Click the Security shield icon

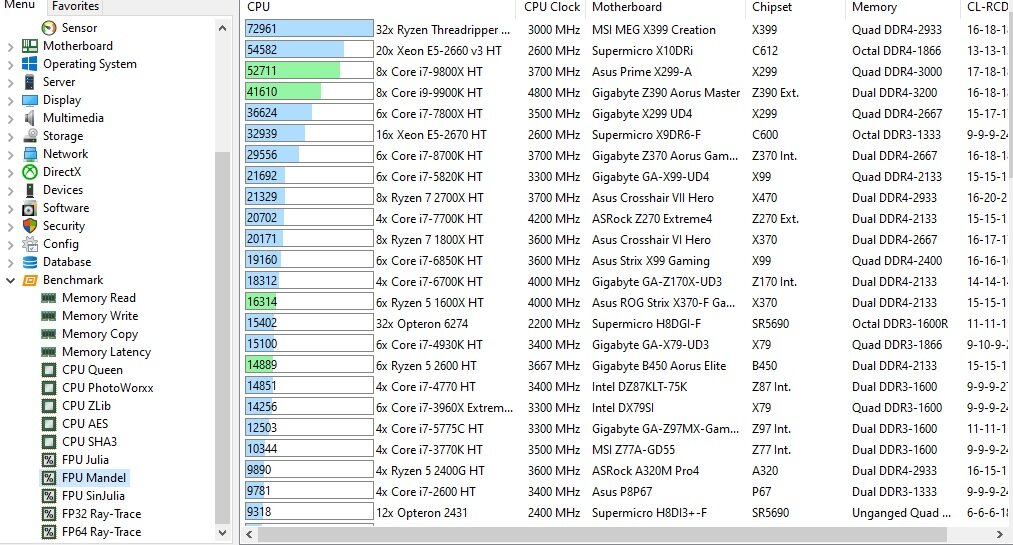[x=30, y=226]
